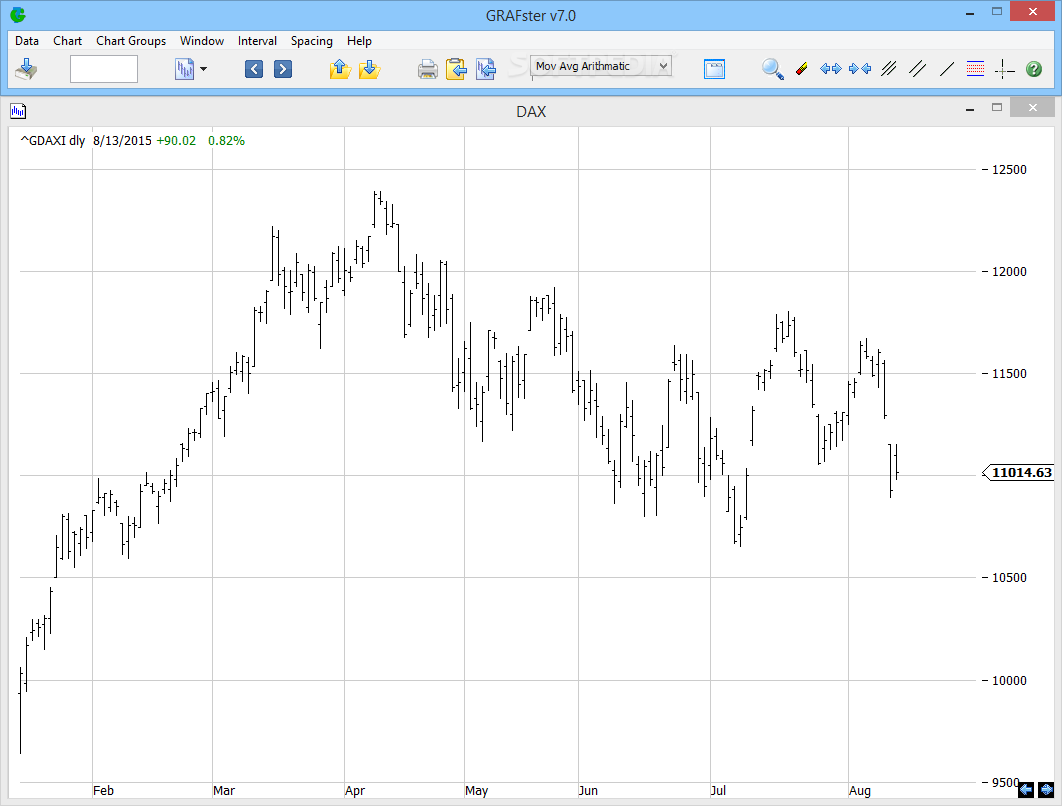Click the clipboard copy arrow icon
Viewport: 1062px width, 806px height.
(x=456, y=69)
